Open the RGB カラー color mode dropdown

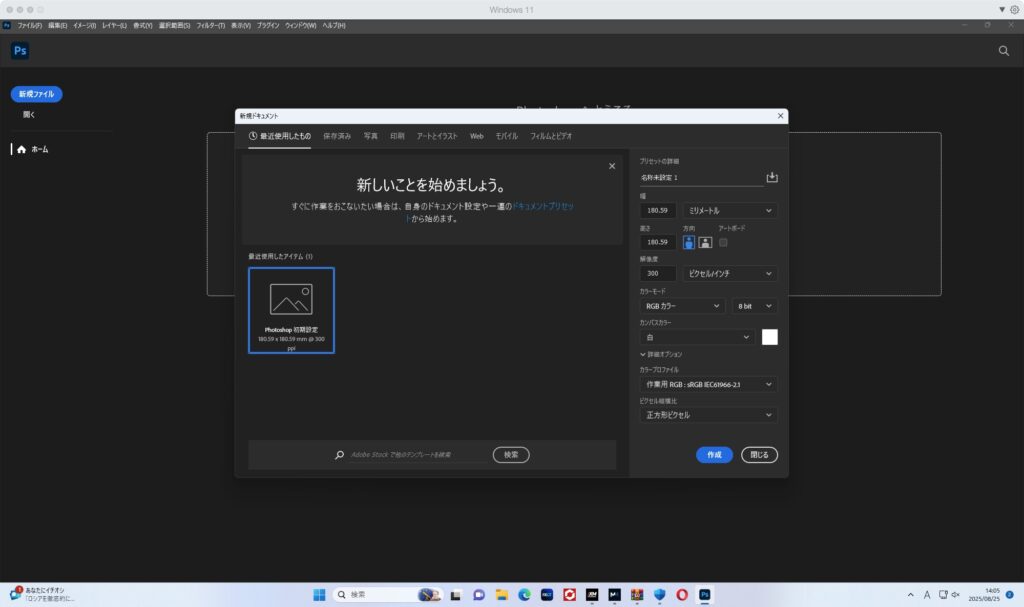(682, 306)
